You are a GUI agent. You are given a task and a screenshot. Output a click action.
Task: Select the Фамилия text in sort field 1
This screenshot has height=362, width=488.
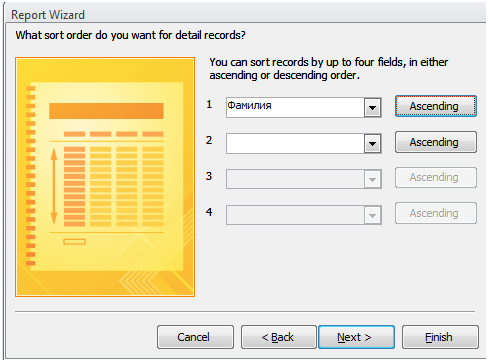point(249,105)
